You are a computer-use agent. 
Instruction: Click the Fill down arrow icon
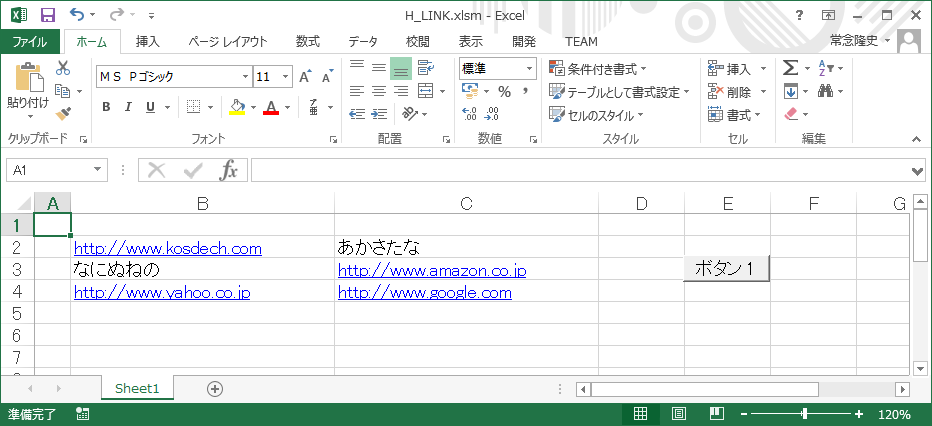point(790,91)
